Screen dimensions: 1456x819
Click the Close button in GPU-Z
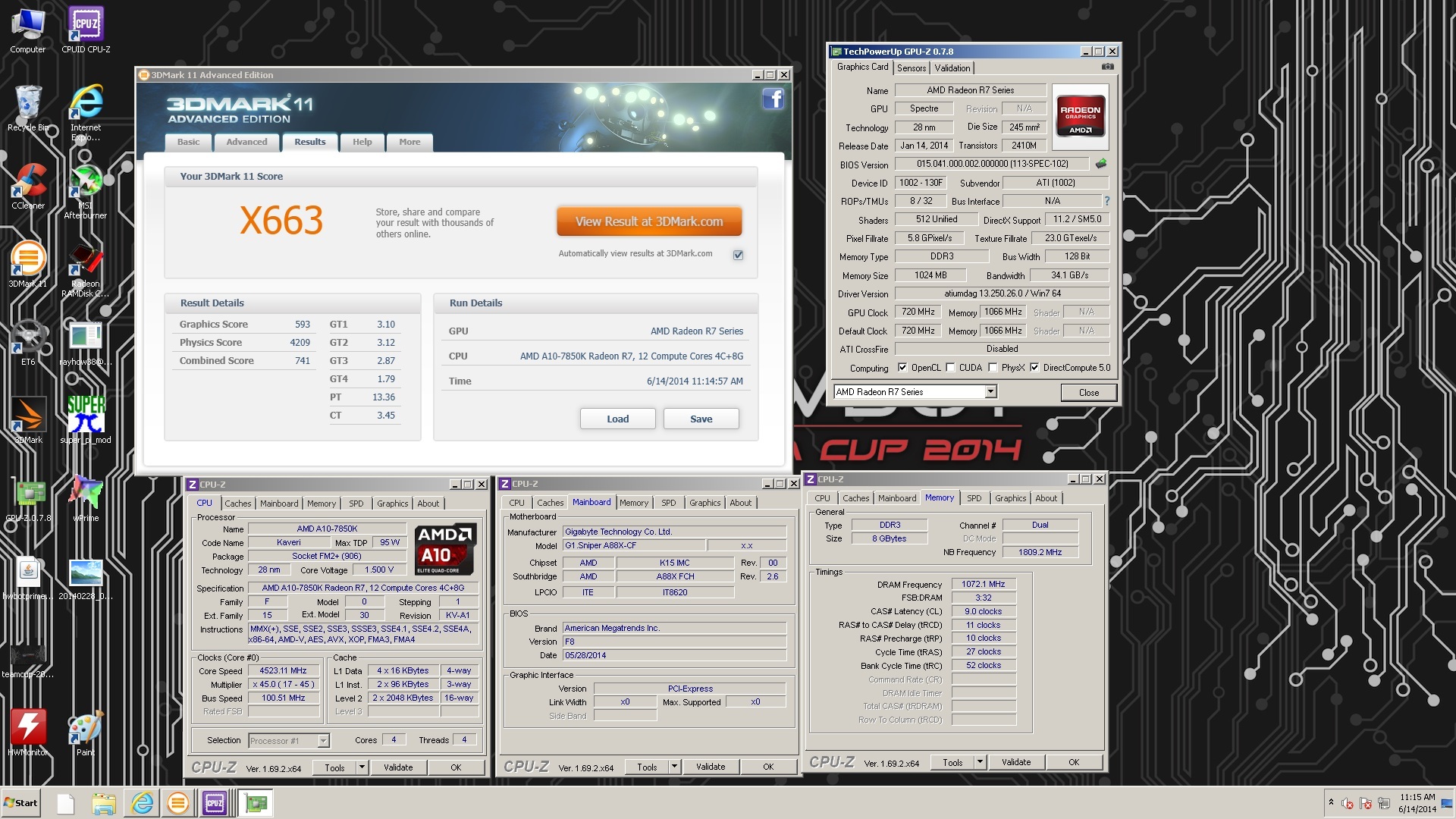(x=1088, y=392)
